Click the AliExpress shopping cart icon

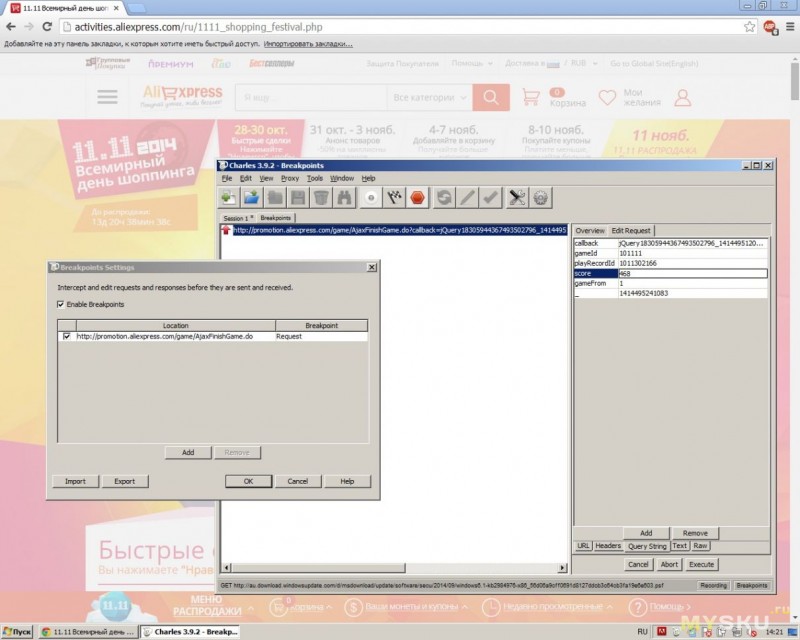[531, 97]
